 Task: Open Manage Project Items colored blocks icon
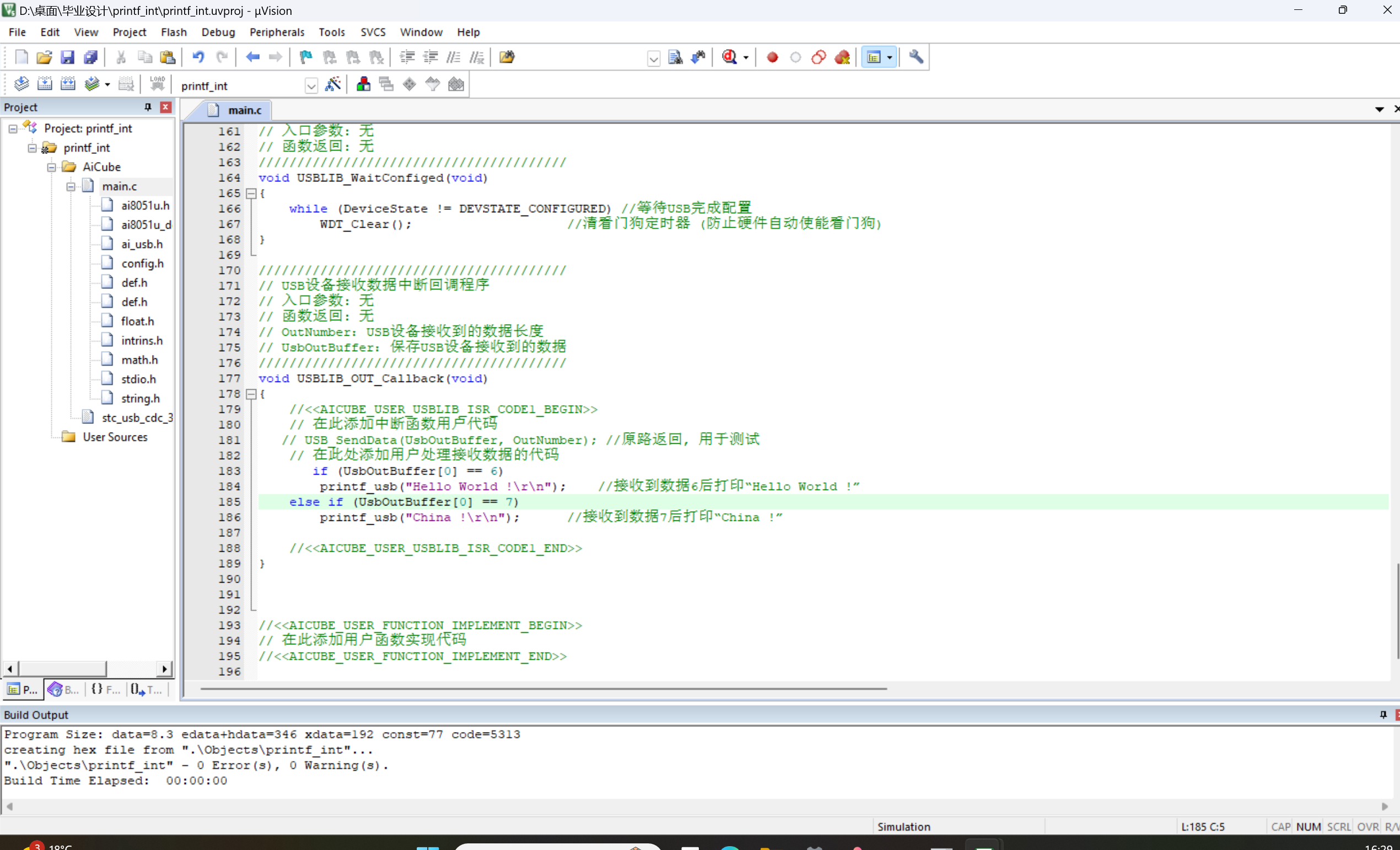pyautogui.click(x=364, y=85)
